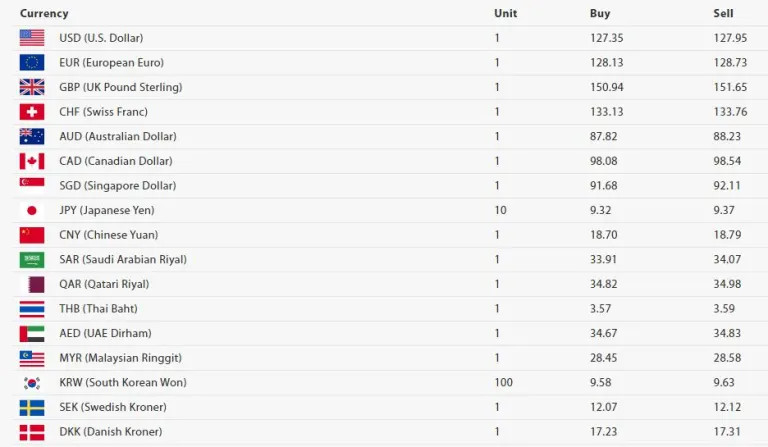The width and height of the screenshot is (768, 447).
Task: Click the European Union flag icon
Action: click(32, 63)
